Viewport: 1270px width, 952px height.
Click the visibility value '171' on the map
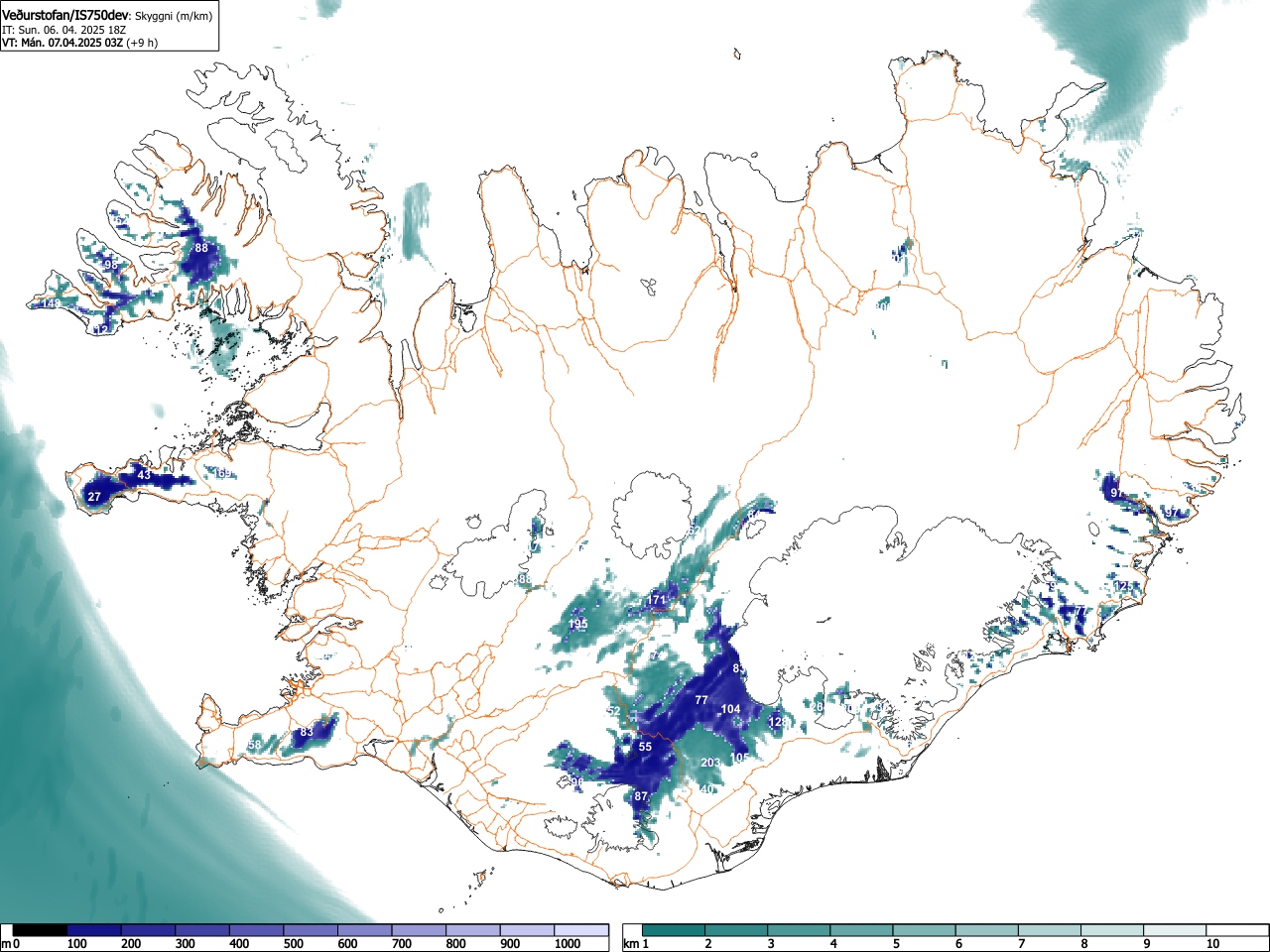click(657, 600)
